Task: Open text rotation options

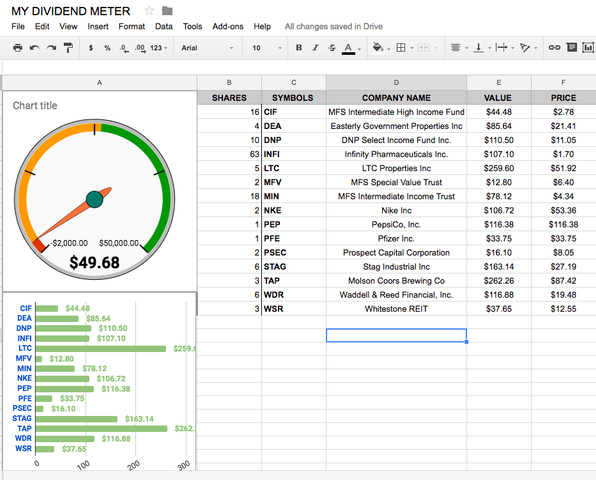Action: click(x=525, y=48)
